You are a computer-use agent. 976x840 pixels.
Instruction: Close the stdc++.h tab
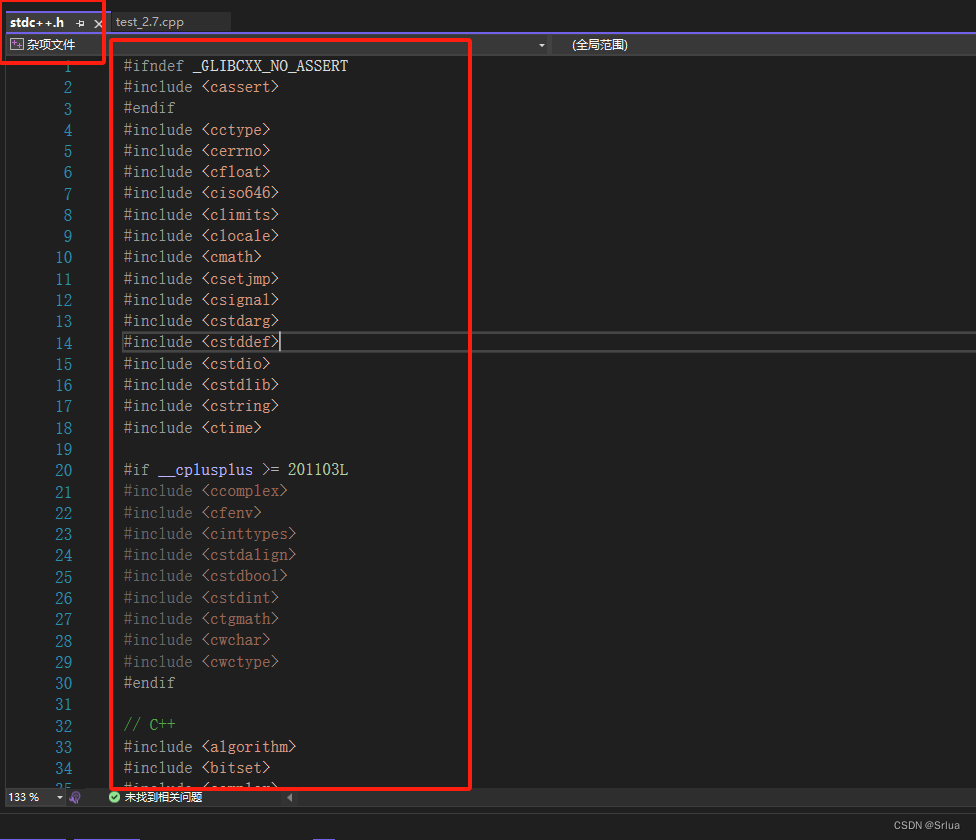(98, 24)
